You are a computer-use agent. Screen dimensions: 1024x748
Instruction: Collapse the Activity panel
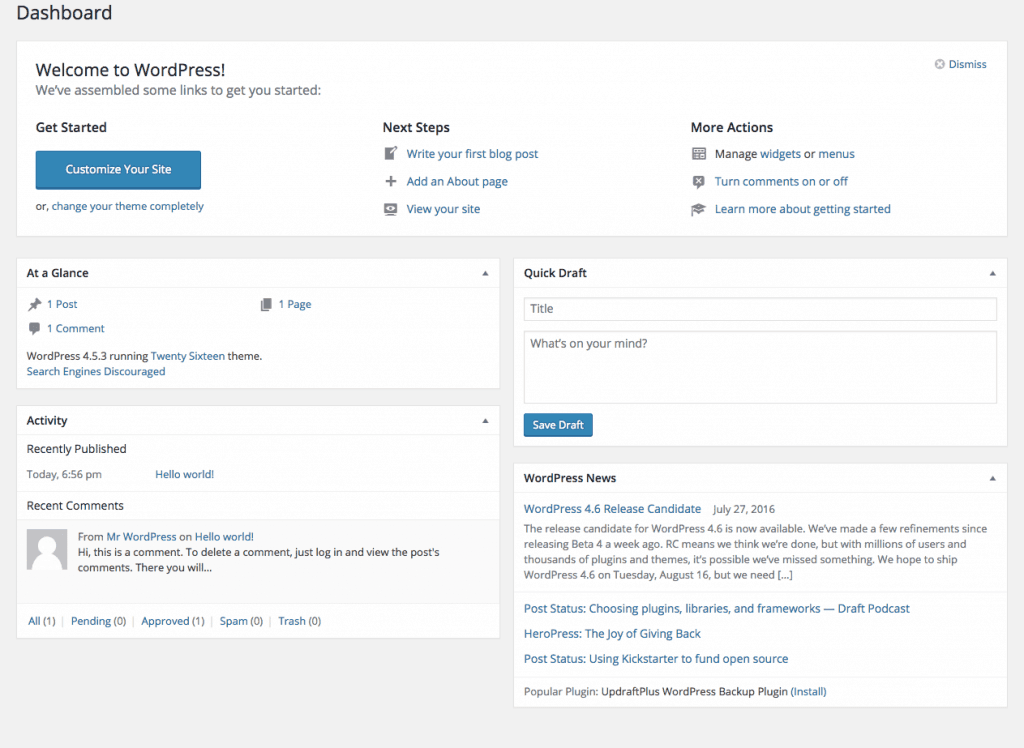click(485, 420)
